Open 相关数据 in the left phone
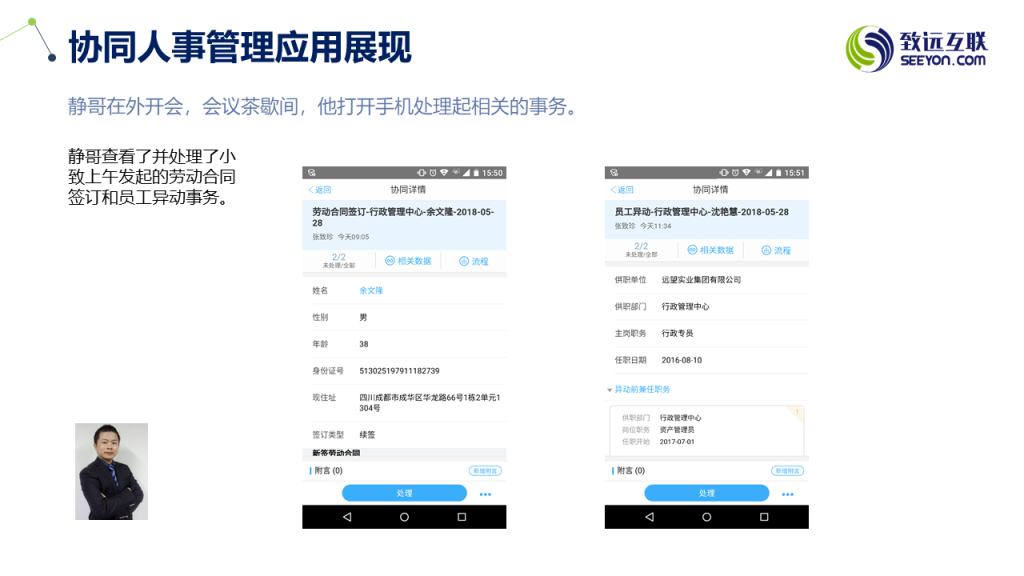This screenshot has width=1024, height=576. tap(408, 261)
